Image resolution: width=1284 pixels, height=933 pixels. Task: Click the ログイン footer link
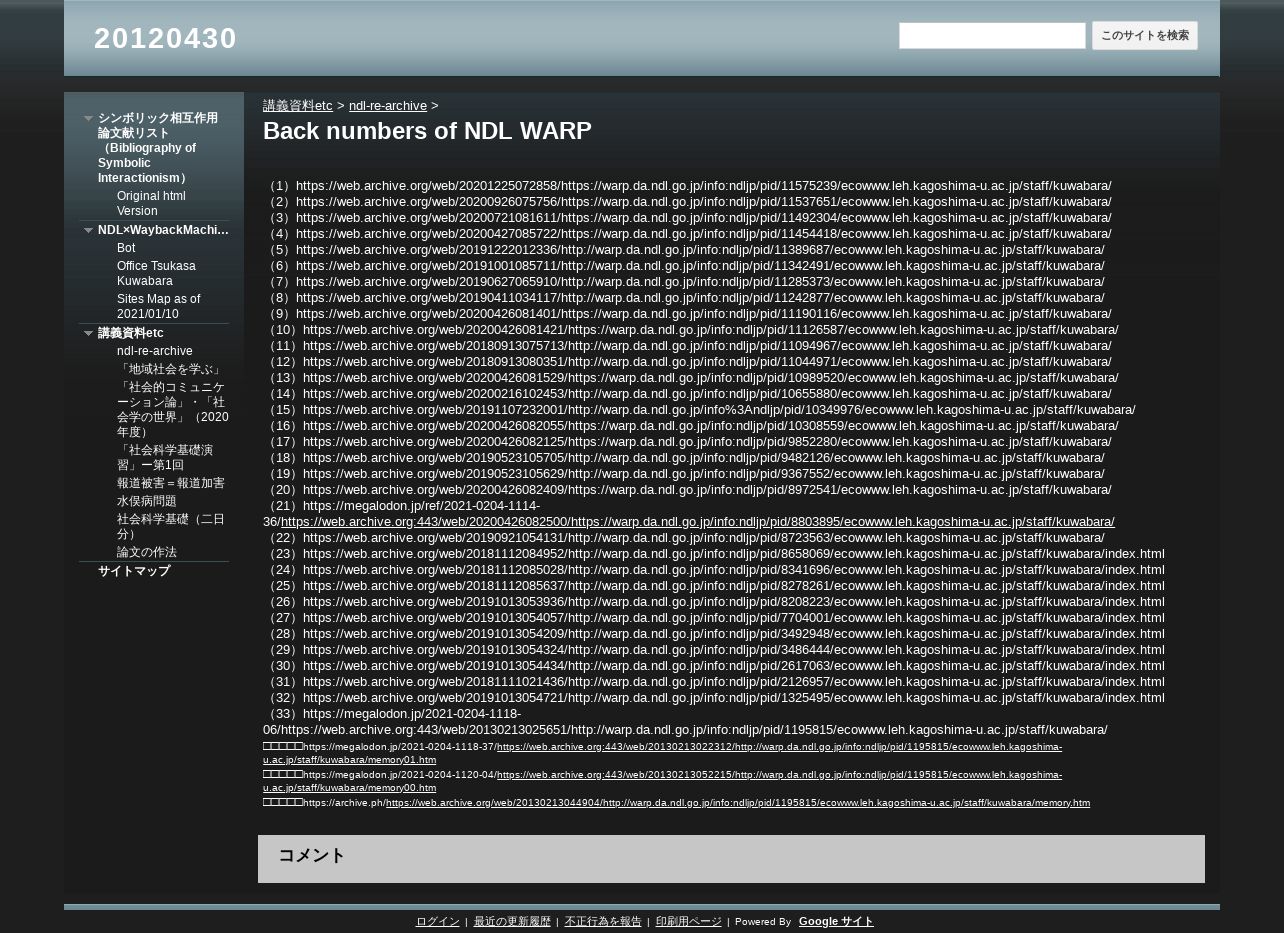(x=437, y=922)
